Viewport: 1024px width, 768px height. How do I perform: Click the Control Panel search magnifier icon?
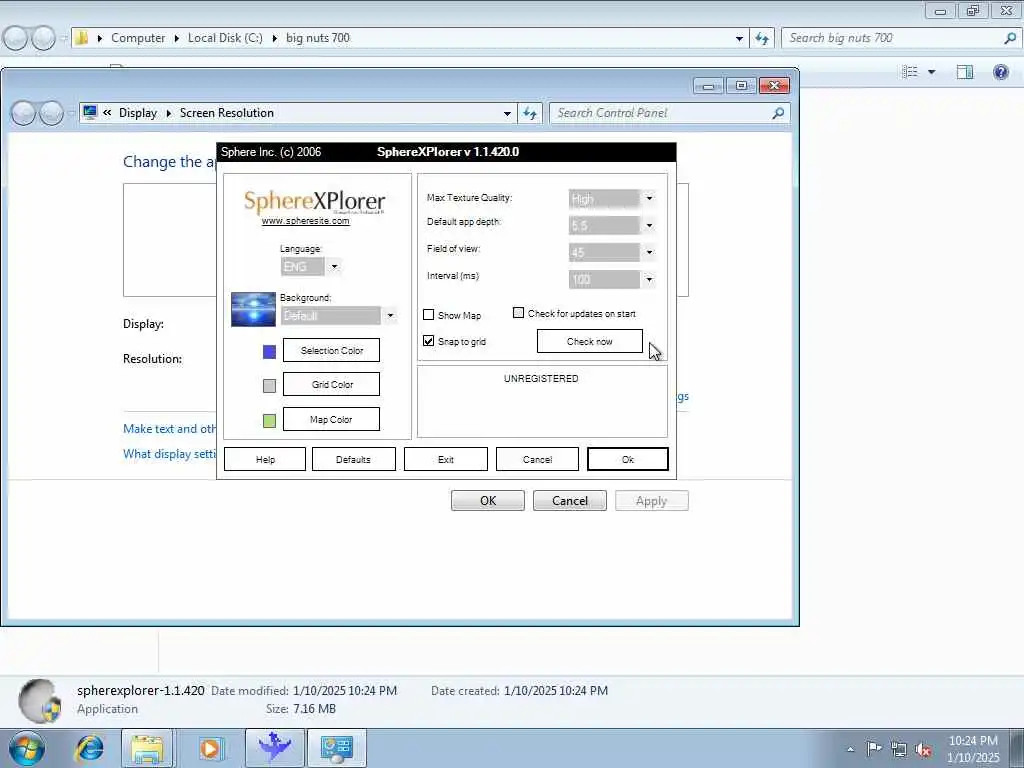[778, 113]
